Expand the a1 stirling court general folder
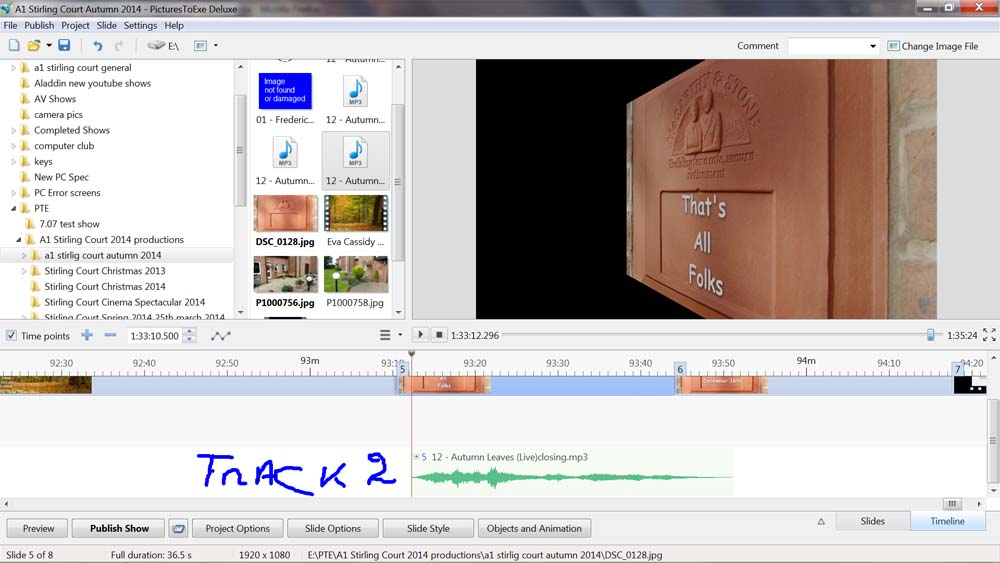 13,68
